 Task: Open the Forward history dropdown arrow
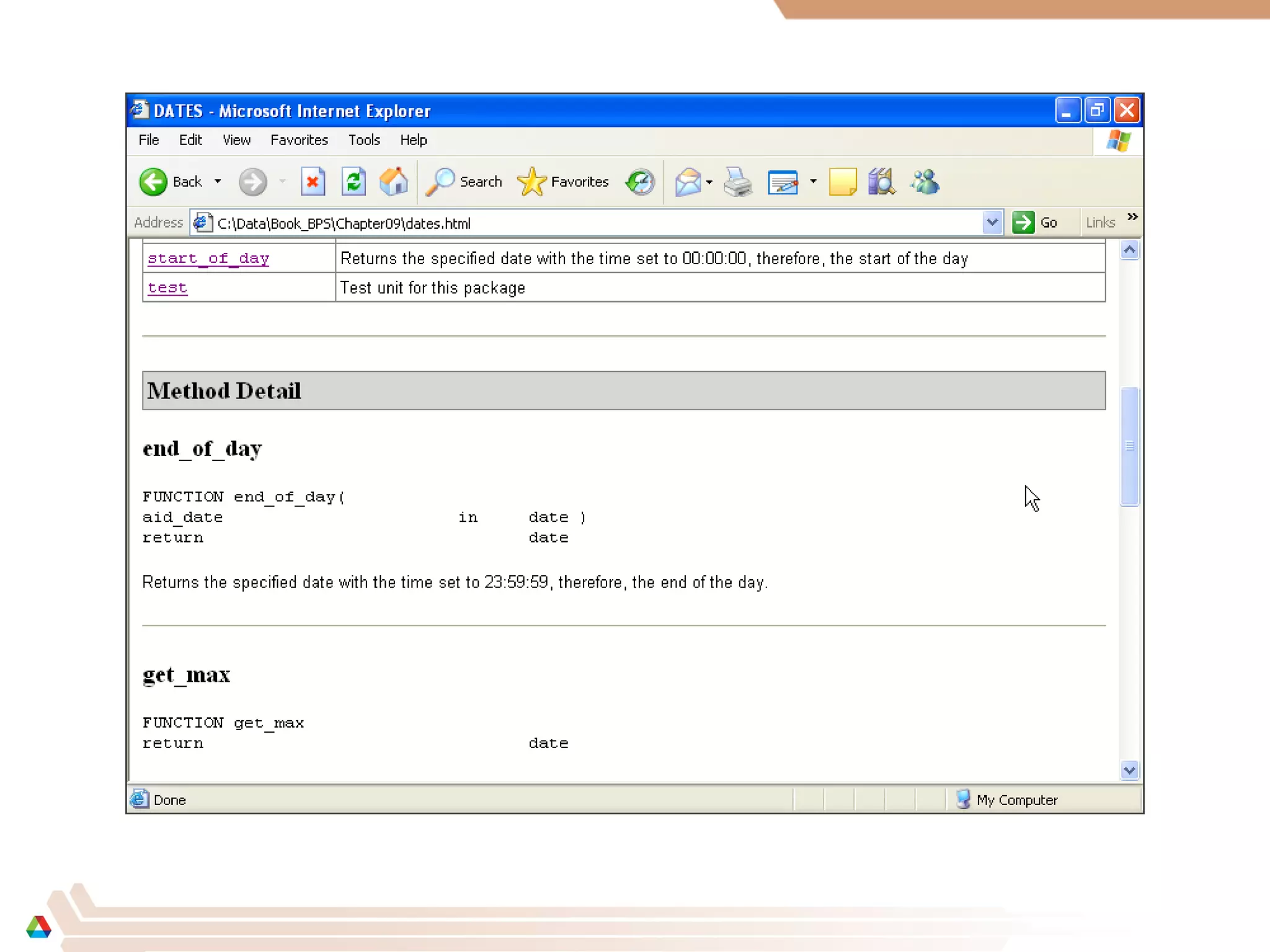[x=282, y=182]
